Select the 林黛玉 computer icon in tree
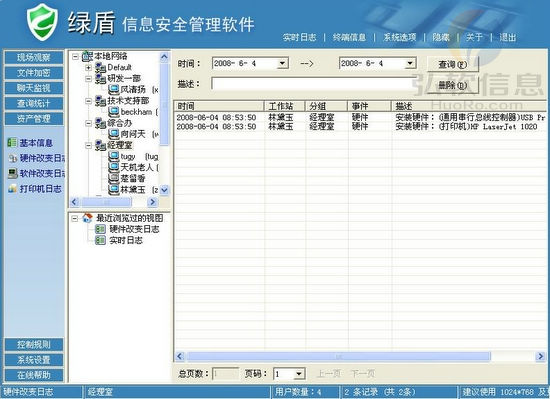This screenshot has width=550, height=399. 114,190
